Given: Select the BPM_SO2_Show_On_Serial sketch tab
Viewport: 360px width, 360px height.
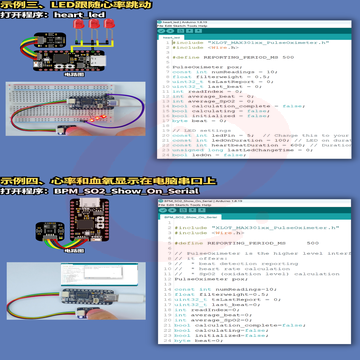Looking at the screenshot, I should (191, 217).
